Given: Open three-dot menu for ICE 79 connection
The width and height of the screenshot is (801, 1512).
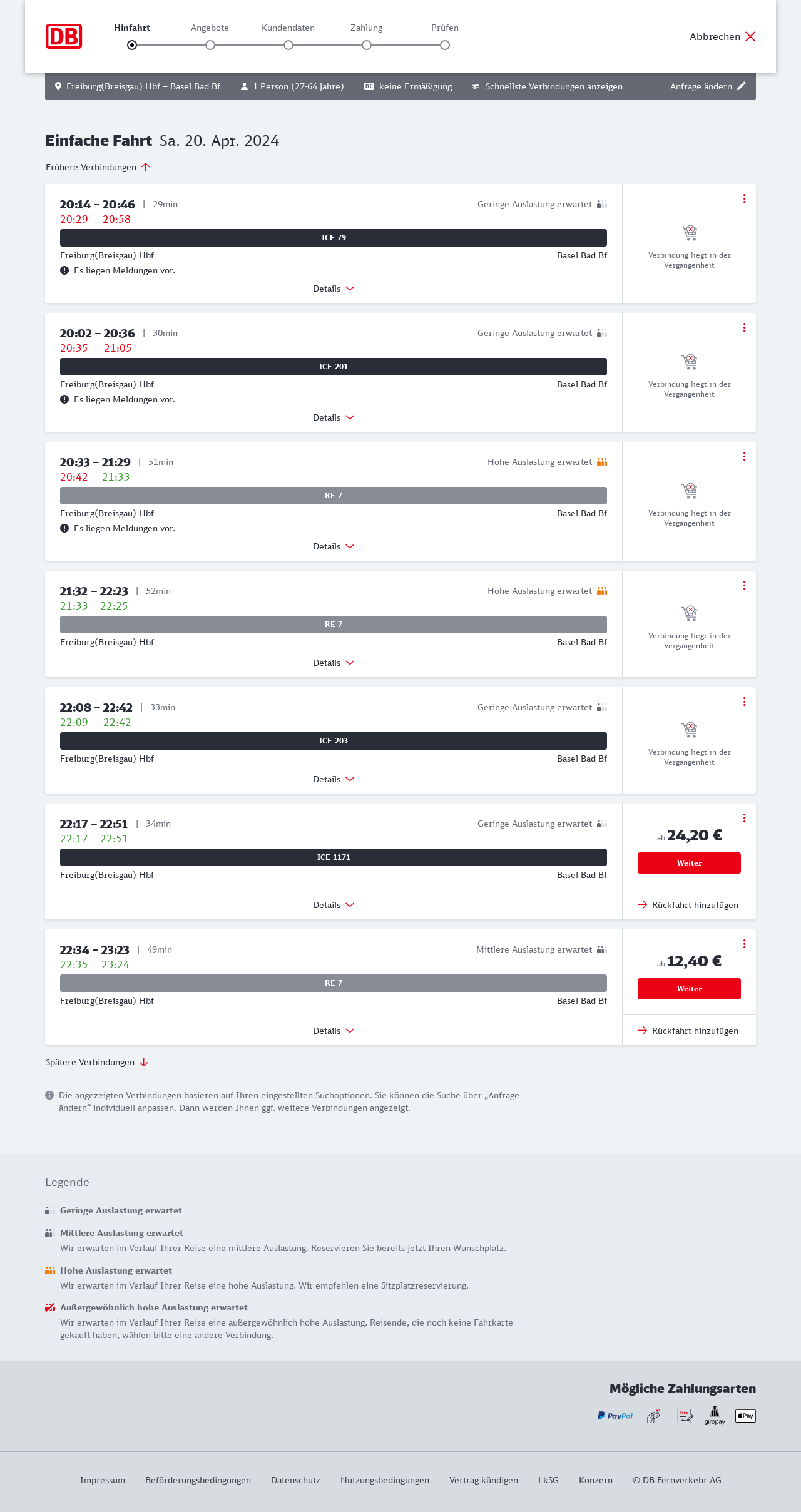Looking at the screenshot, I should click(744, 198).
